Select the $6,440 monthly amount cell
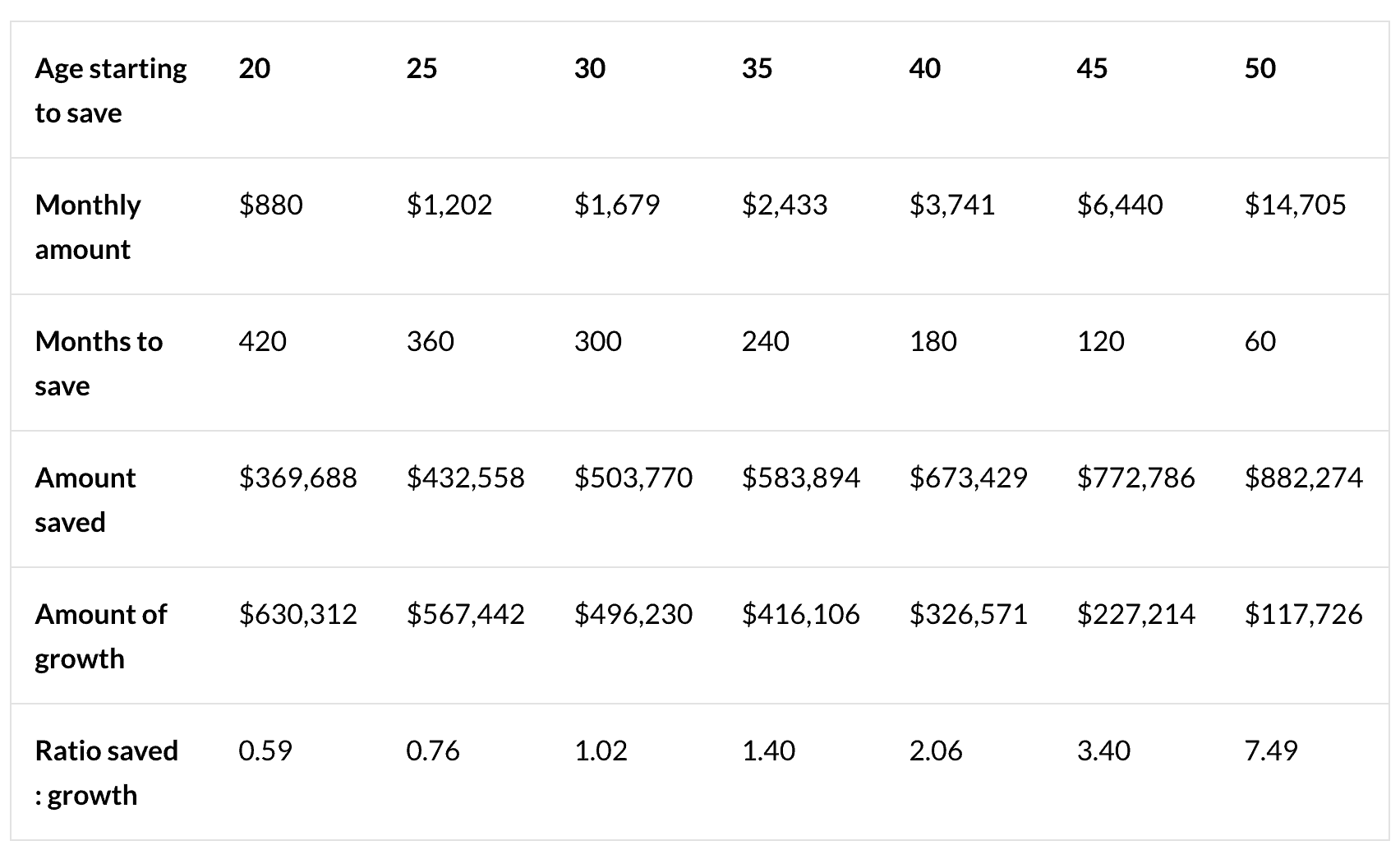 pyautogui.click(x=1120, y=205)
